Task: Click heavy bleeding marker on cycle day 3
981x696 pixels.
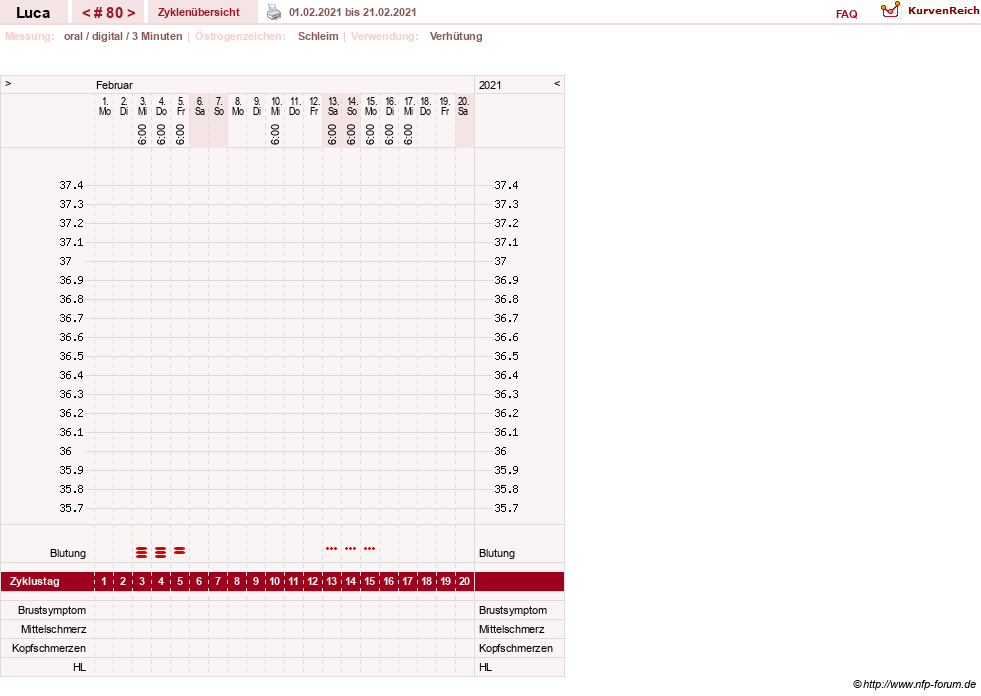Action: [141, 552]
